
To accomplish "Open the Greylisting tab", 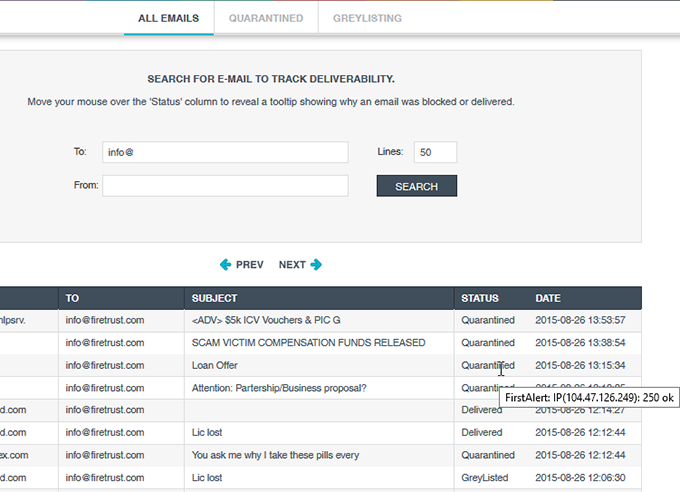I will [369, 18].
